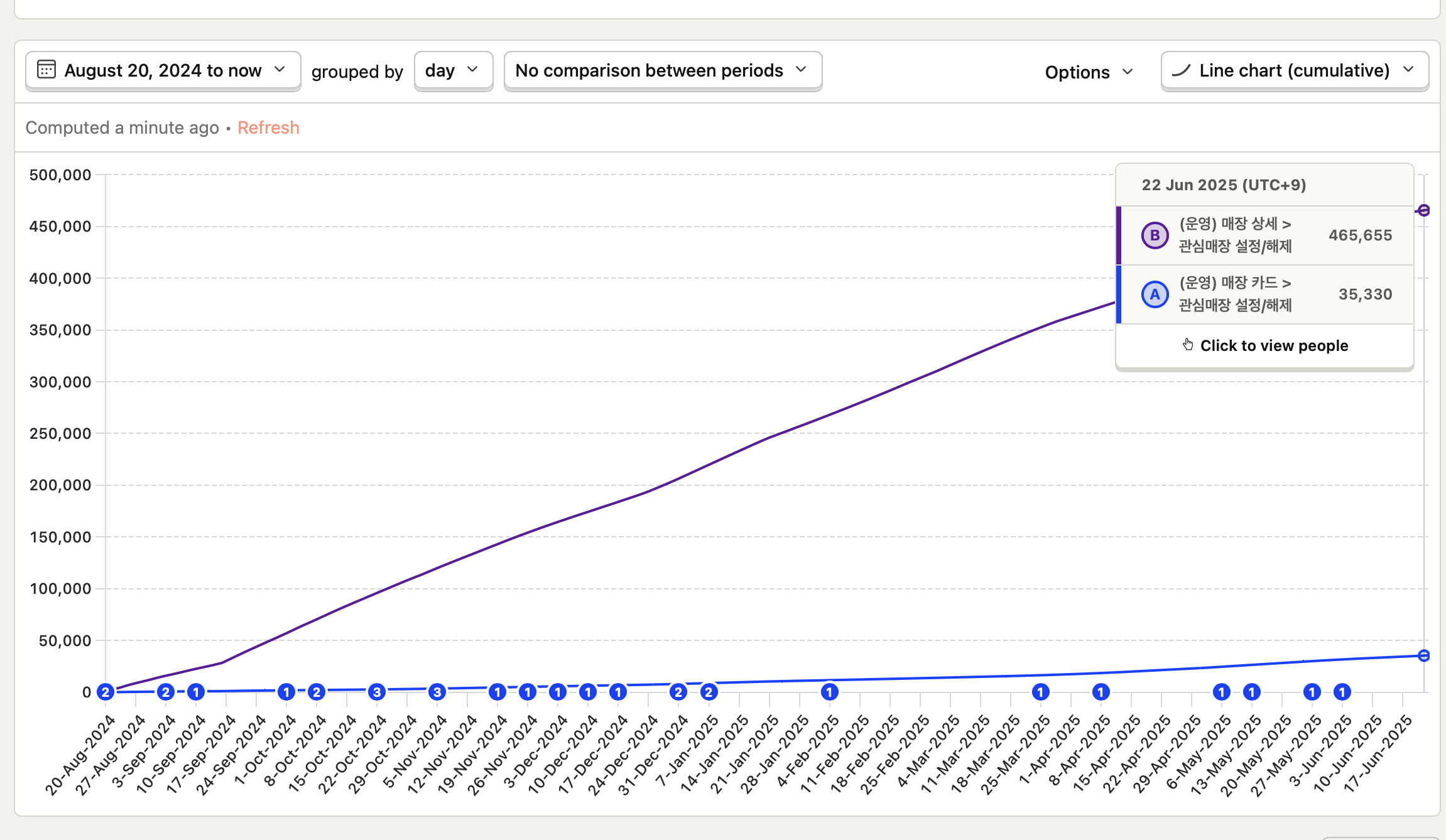This screenshot has width=1446, height=840.
Task: Click the purple B series badge in tooltip
Action: 1155,235
